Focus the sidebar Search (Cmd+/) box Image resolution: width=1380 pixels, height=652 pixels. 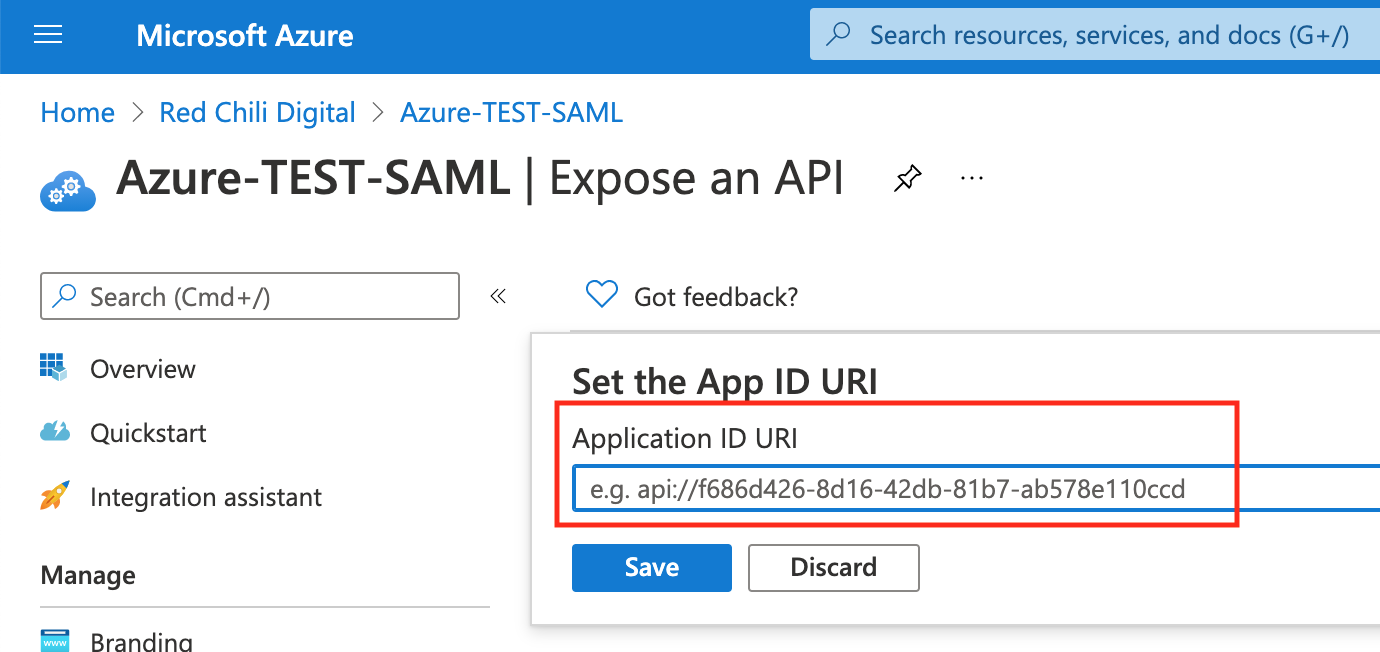click(x=250, y=296)
